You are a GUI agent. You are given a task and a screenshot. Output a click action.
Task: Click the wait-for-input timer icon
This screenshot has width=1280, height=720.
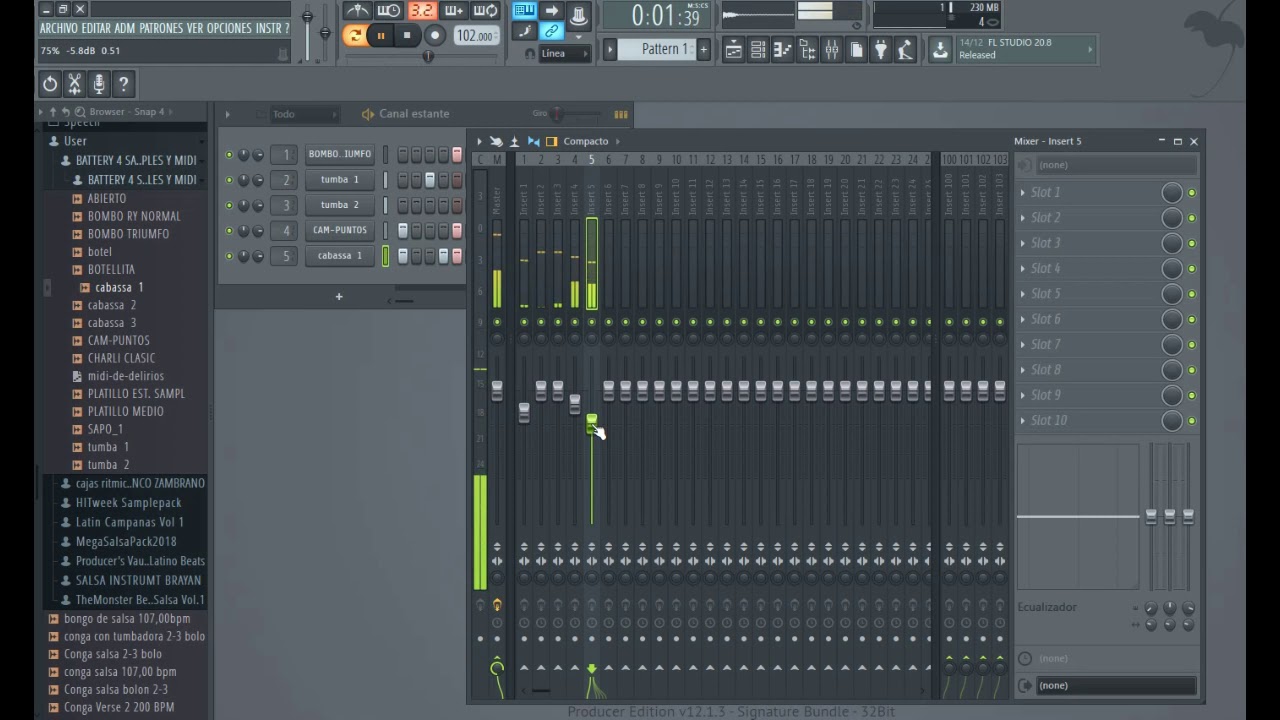tap(389, 11)
